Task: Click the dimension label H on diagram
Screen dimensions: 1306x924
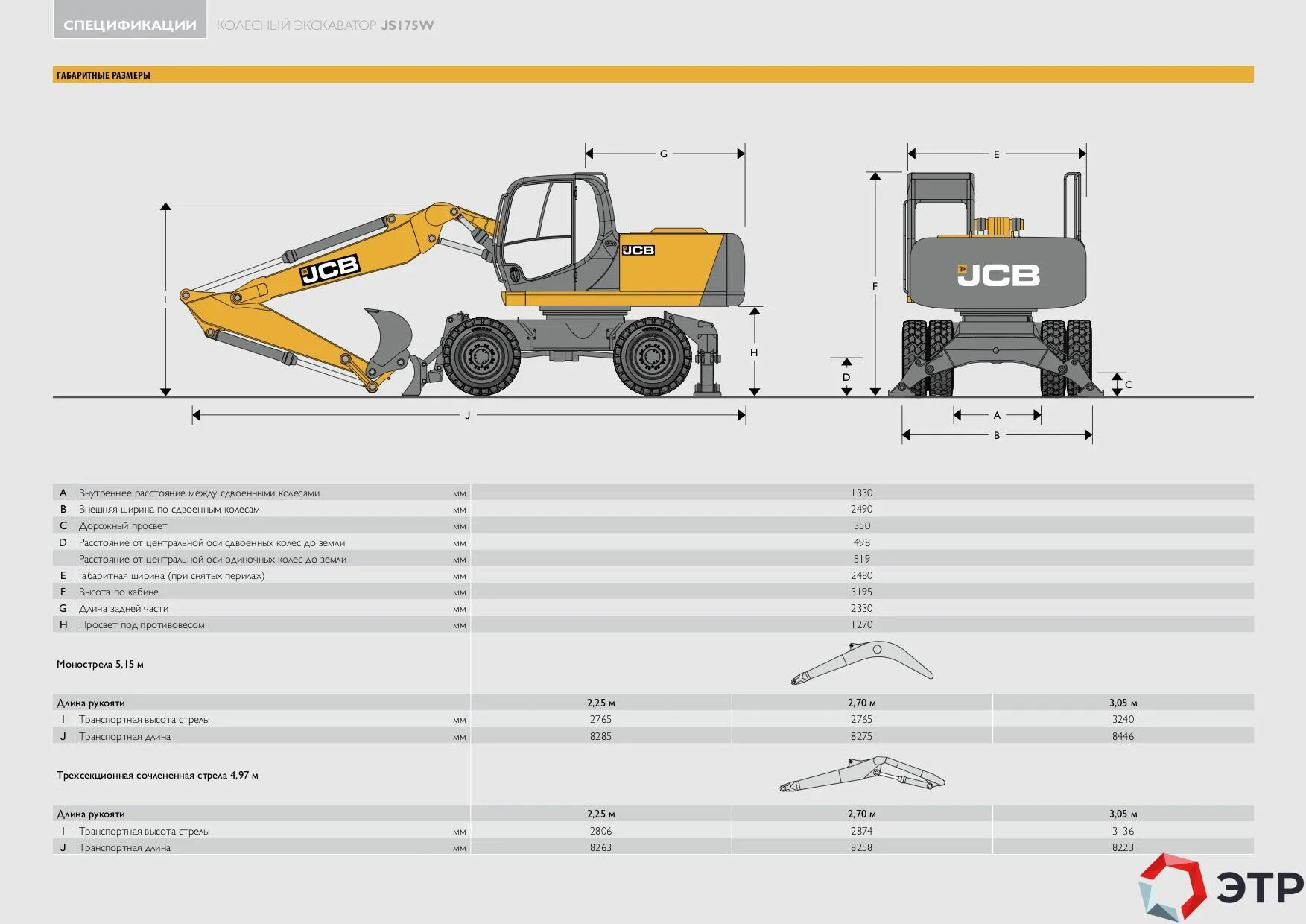Action: [754, 352]
